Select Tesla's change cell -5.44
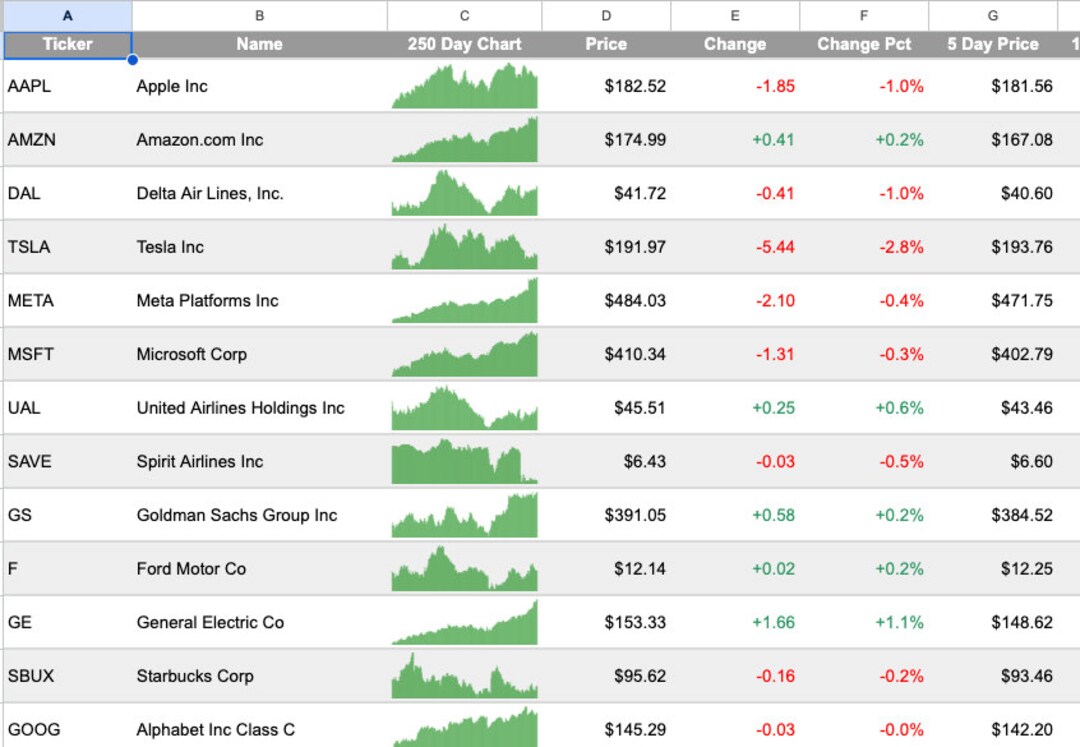The height and width of the screenshot is (747, 1080). coord(735,247)
